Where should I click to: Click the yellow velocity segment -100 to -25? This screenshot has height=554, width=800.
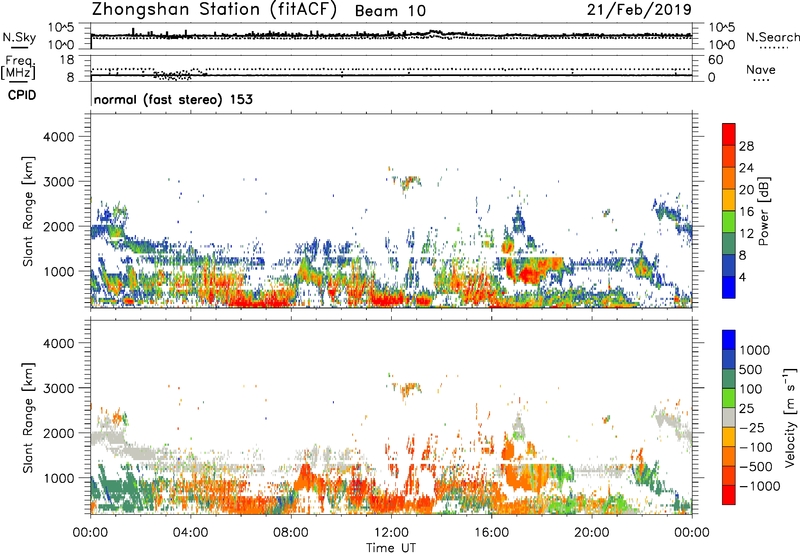(x=729, y=437)
